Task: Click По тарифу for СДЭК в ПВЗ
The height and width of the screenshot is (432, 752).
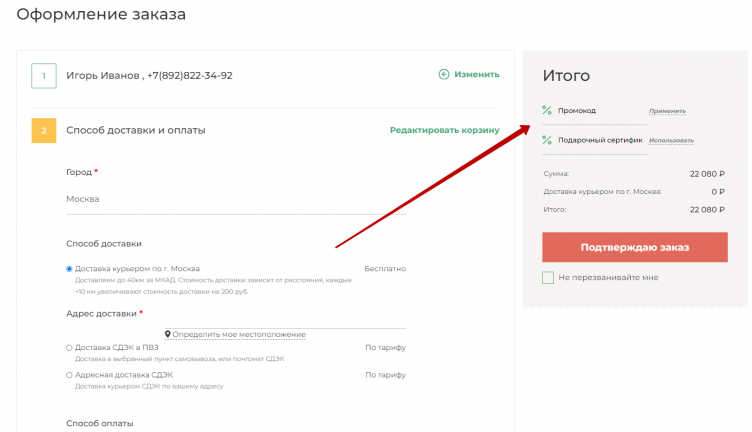Action: [386, 347]
